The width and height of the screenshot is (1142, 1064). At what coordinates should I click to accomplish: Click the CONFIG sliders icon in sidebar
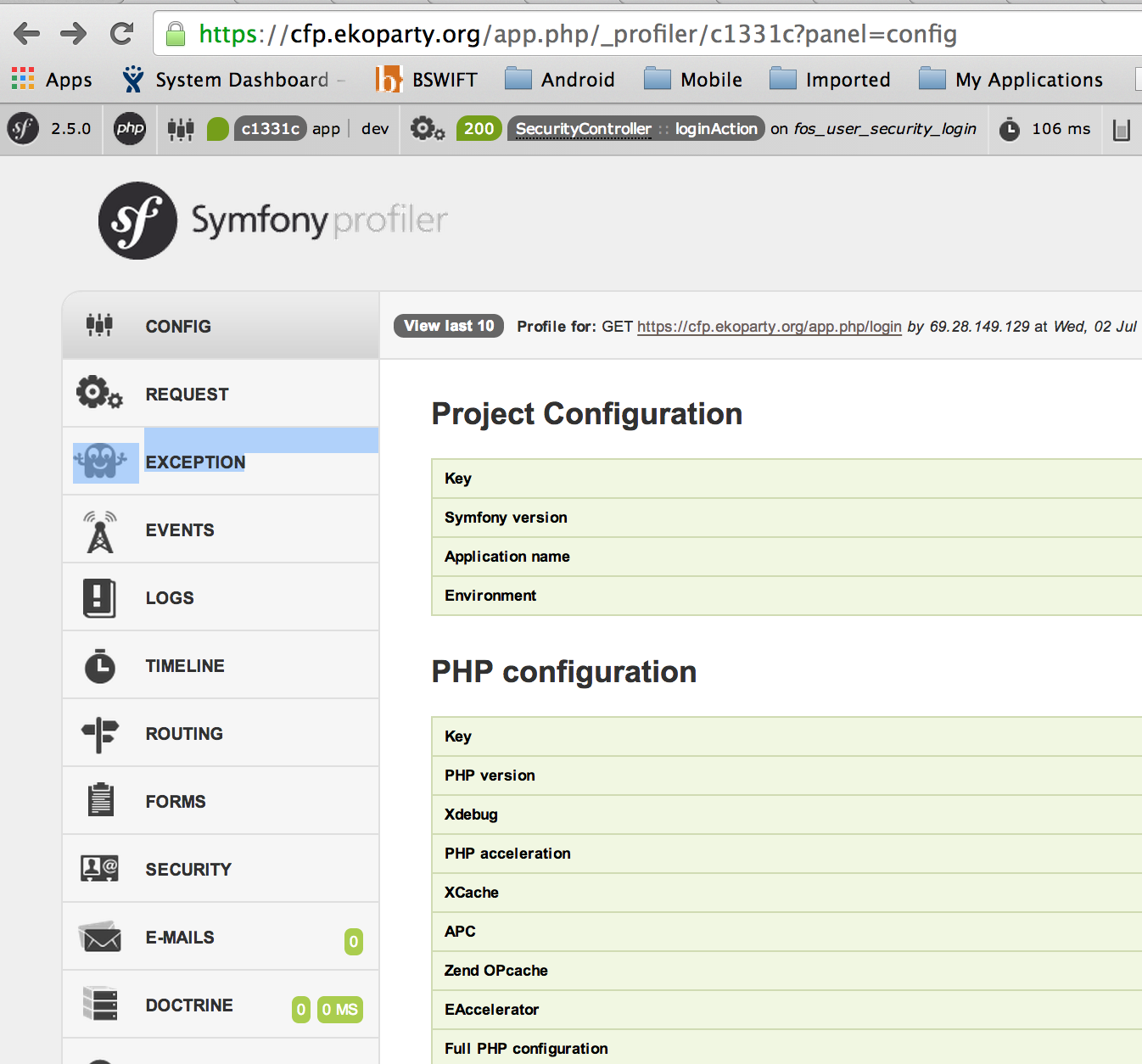99,325
